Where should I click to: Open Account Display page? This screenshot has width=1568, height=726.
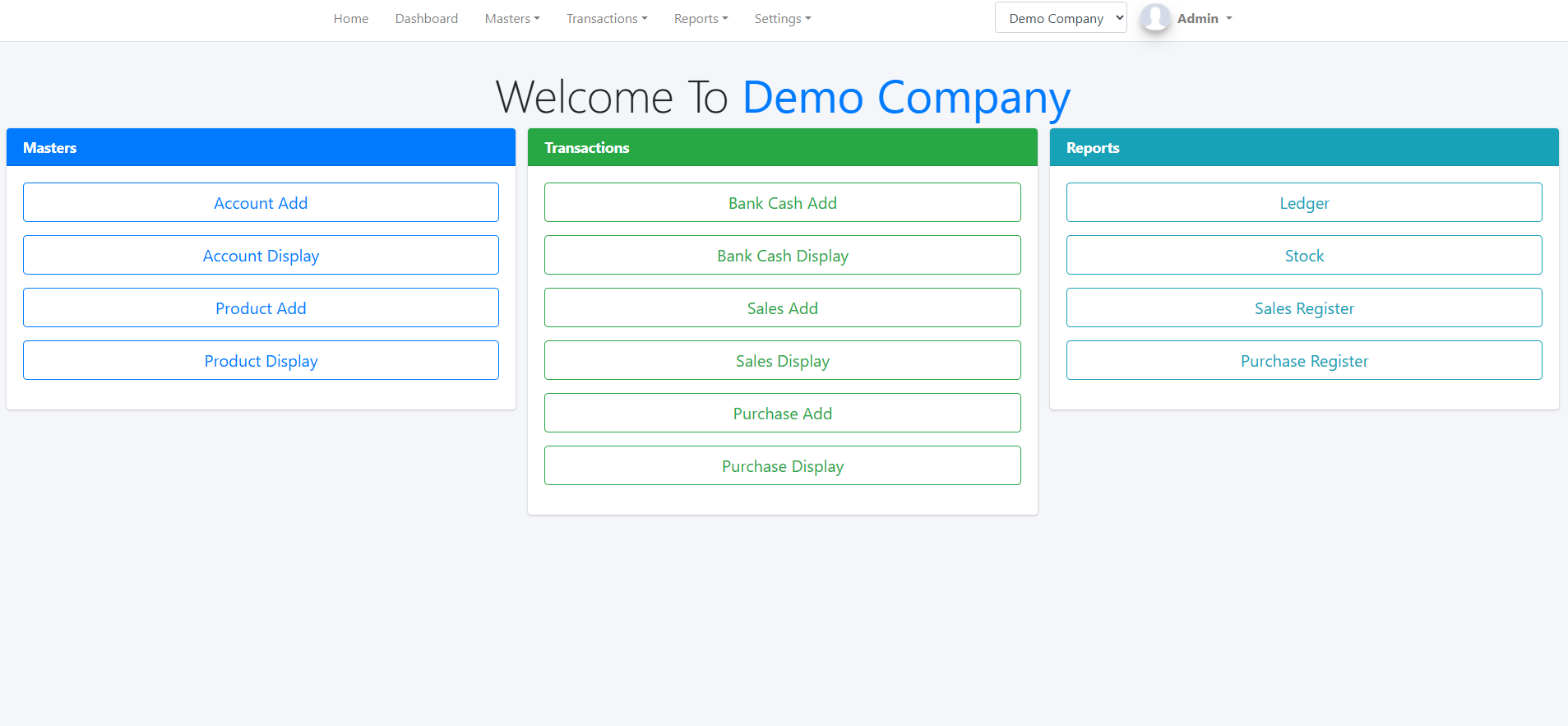coord(261,256)
